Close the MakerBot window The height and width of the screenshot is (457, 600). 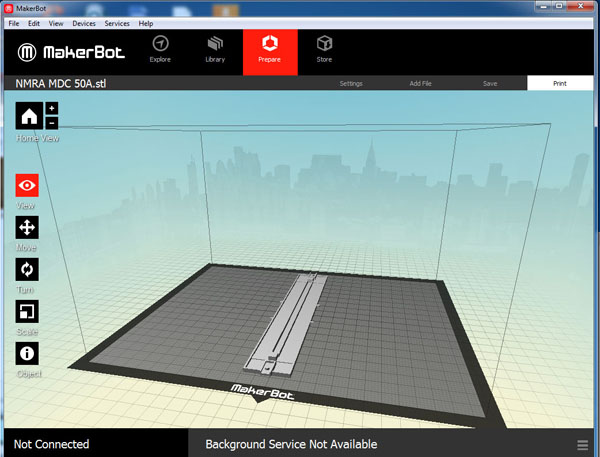click(x=580, y=6)
